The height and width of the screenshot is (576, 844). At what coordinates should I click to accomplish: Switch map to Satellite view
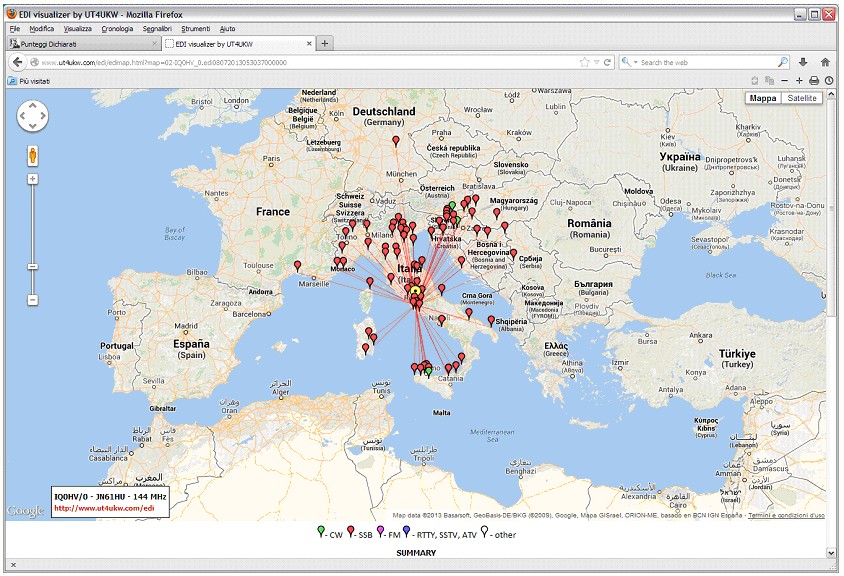pyautogui.click(x=801, y=98)
